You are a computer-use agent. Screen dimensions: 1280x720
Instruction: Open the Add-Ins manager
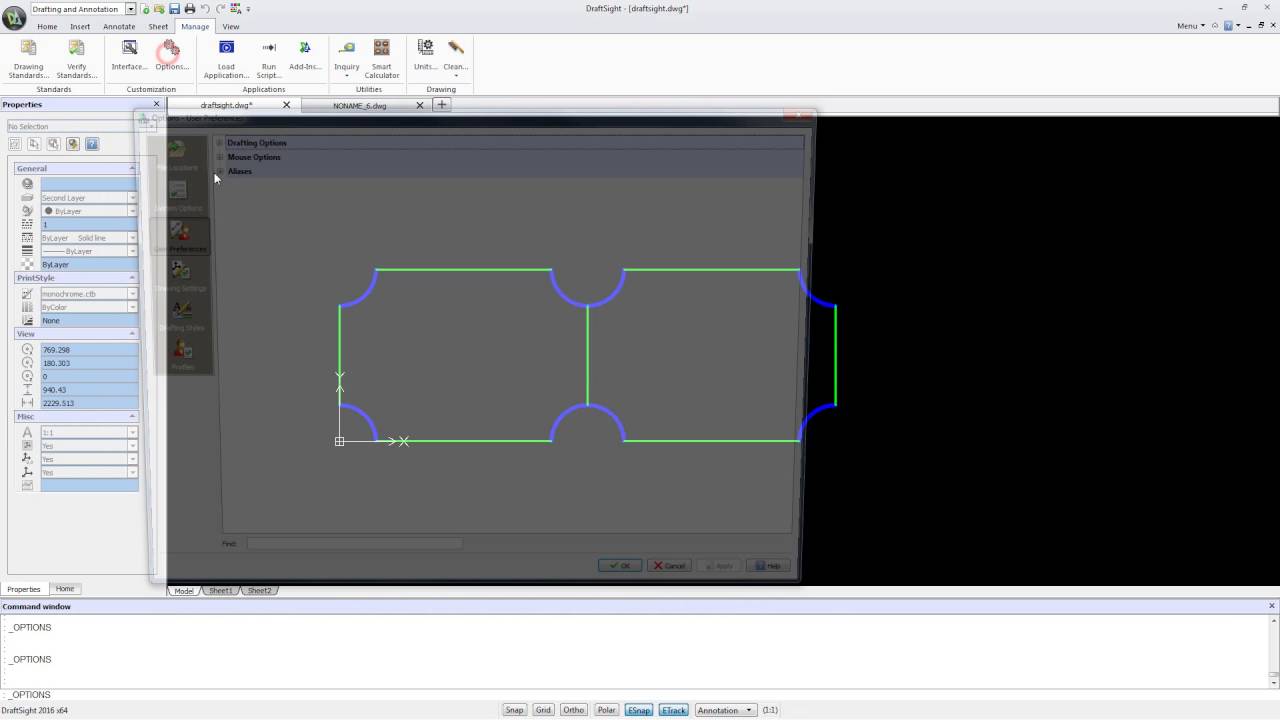(x=305, y=56)
